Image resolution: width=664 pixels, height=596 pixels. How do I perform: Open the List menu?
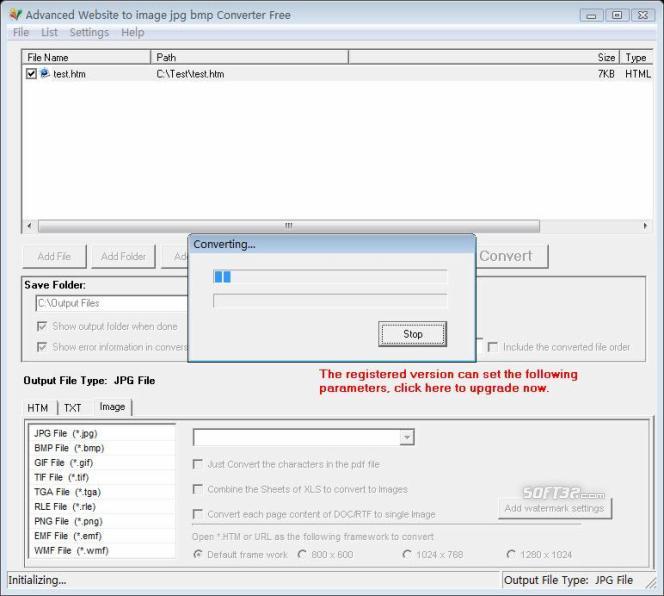click(49, 32)
